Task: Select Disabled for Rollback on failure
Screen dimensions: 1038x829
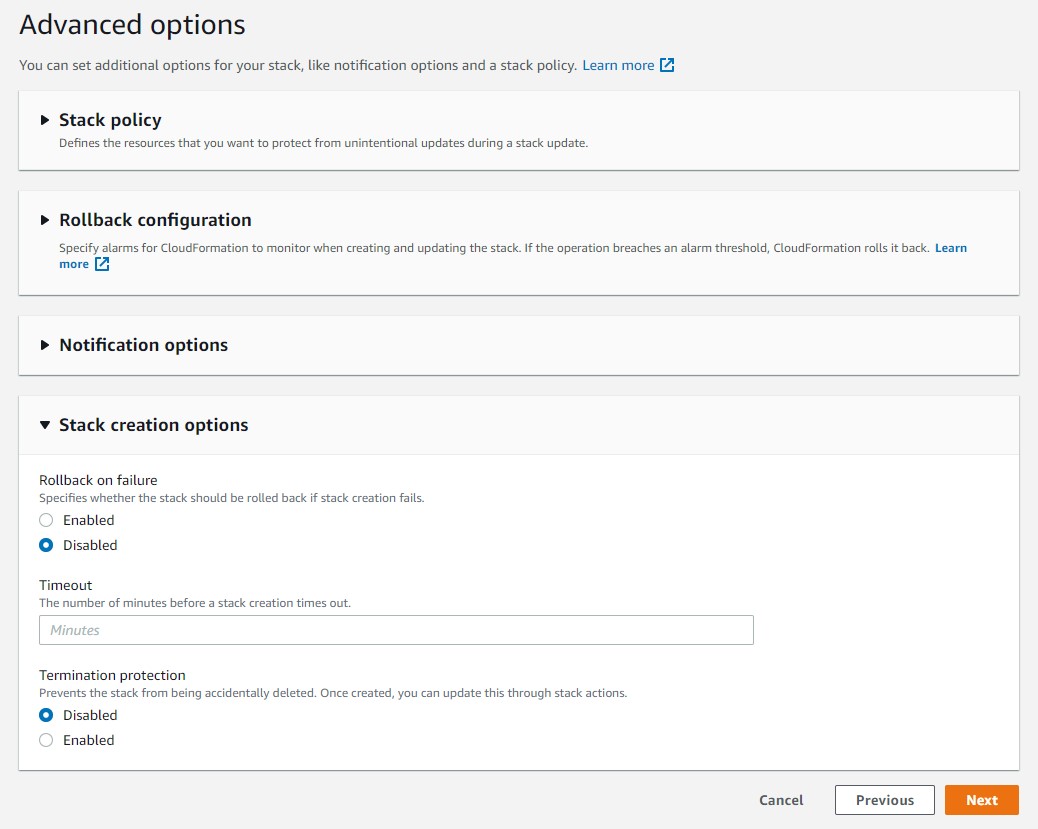Action: [46, 545]
